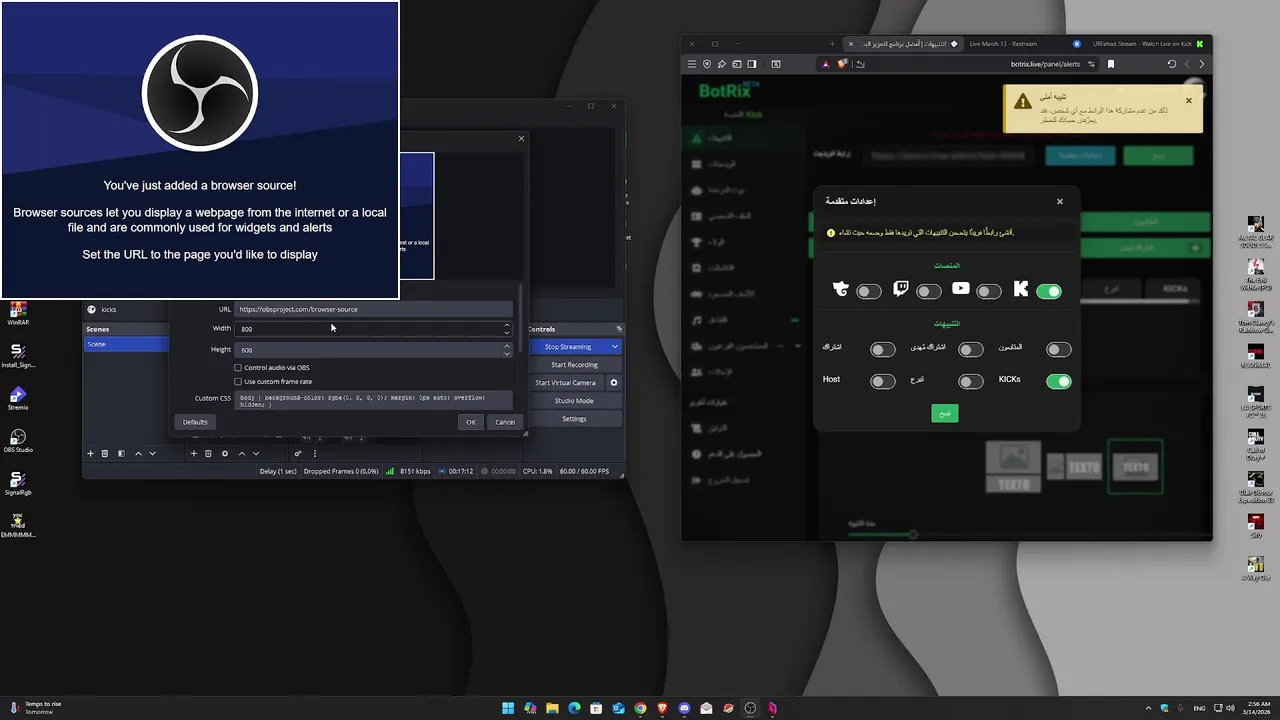This screenshot has height=720, width=1280.
Task: Toggle the Trovo platform switch beside the bird icon
Action: tap(869, 292)
